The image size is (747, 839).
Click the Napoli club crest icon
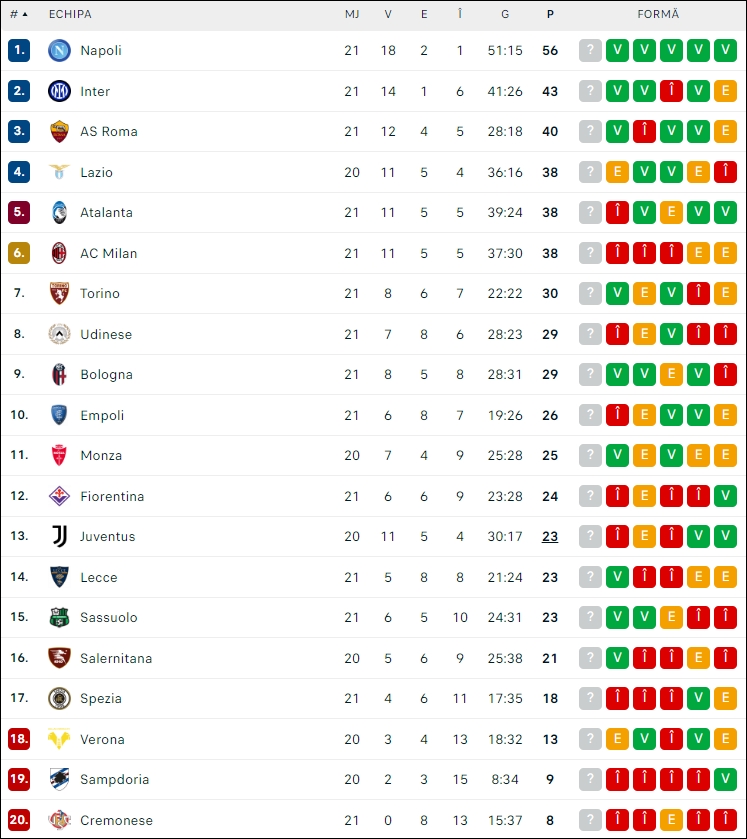pos(59,50)
